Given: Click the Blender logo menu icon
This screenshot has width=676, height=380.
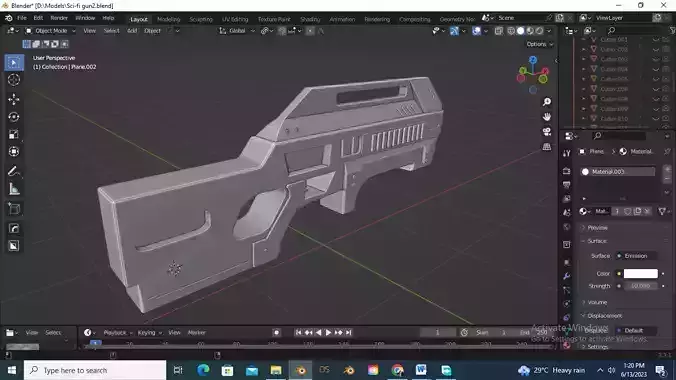Looking at the screenshot, I should point(9,18).
